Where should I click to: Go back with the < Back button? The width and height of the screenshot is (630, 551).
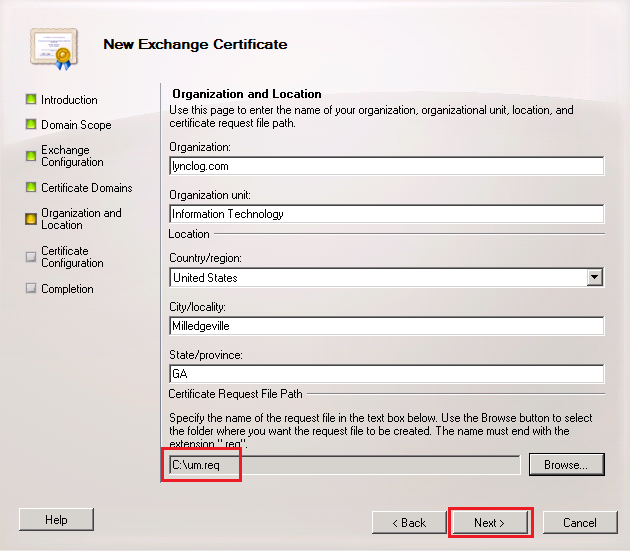pyautogui.click(x=409, y=522)
